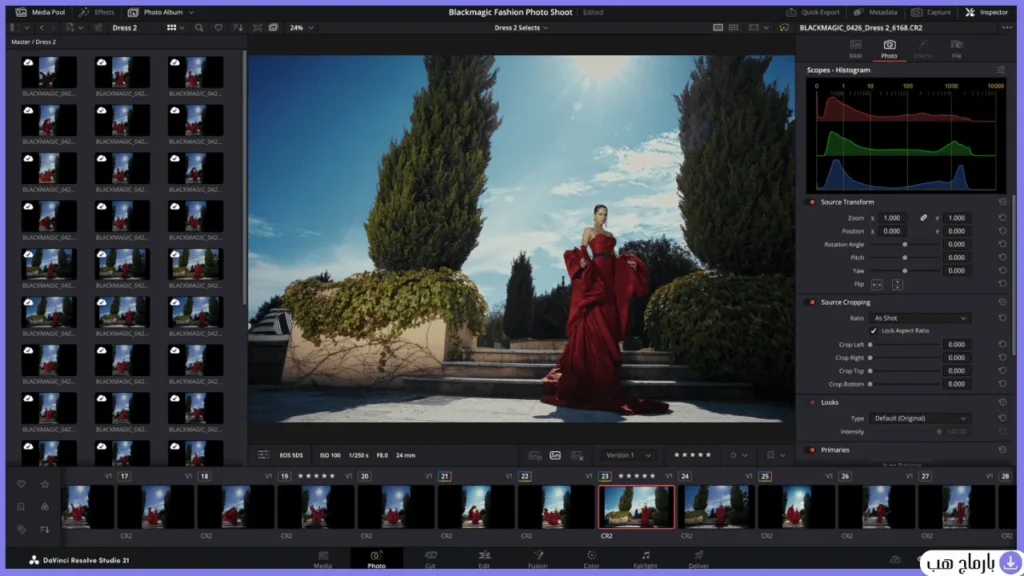Click the heart icon left of filmstrip
The image size is (1024, 576).
(x=21, y=484)
